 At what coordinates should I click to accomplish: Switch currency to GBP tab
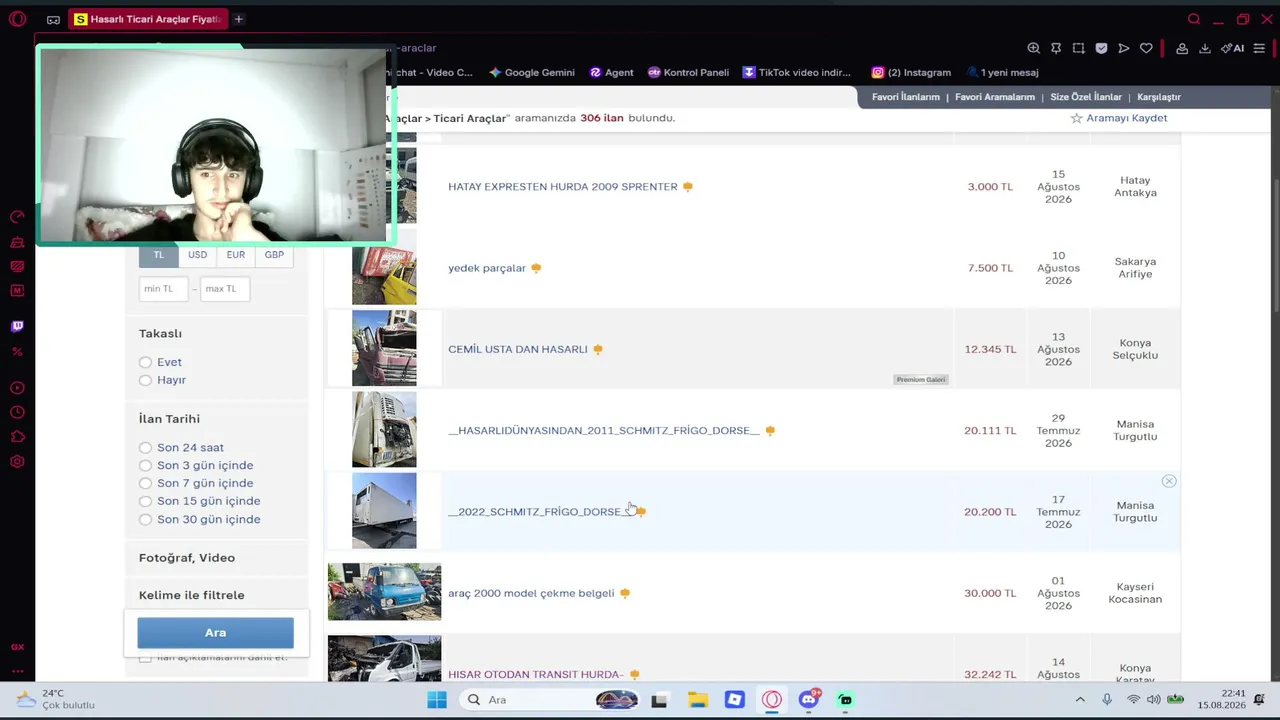click(x=274, y=255)
